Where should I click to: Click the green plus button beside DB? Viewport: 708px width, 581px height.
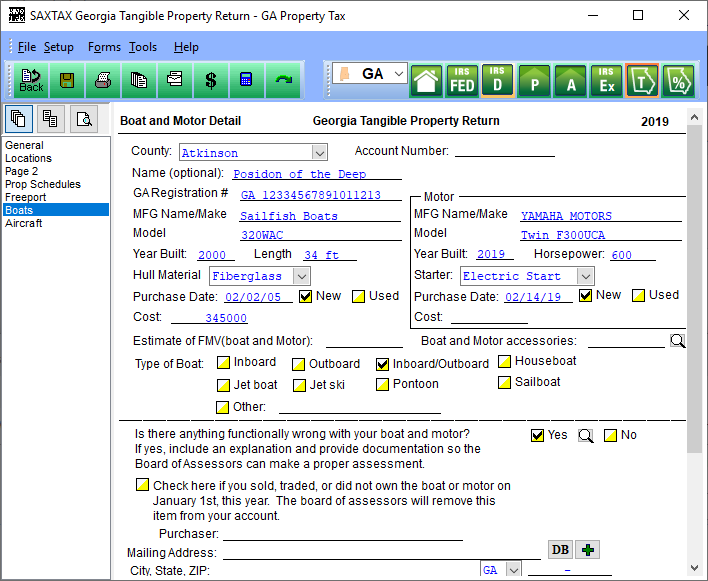[x=587, y=550]
